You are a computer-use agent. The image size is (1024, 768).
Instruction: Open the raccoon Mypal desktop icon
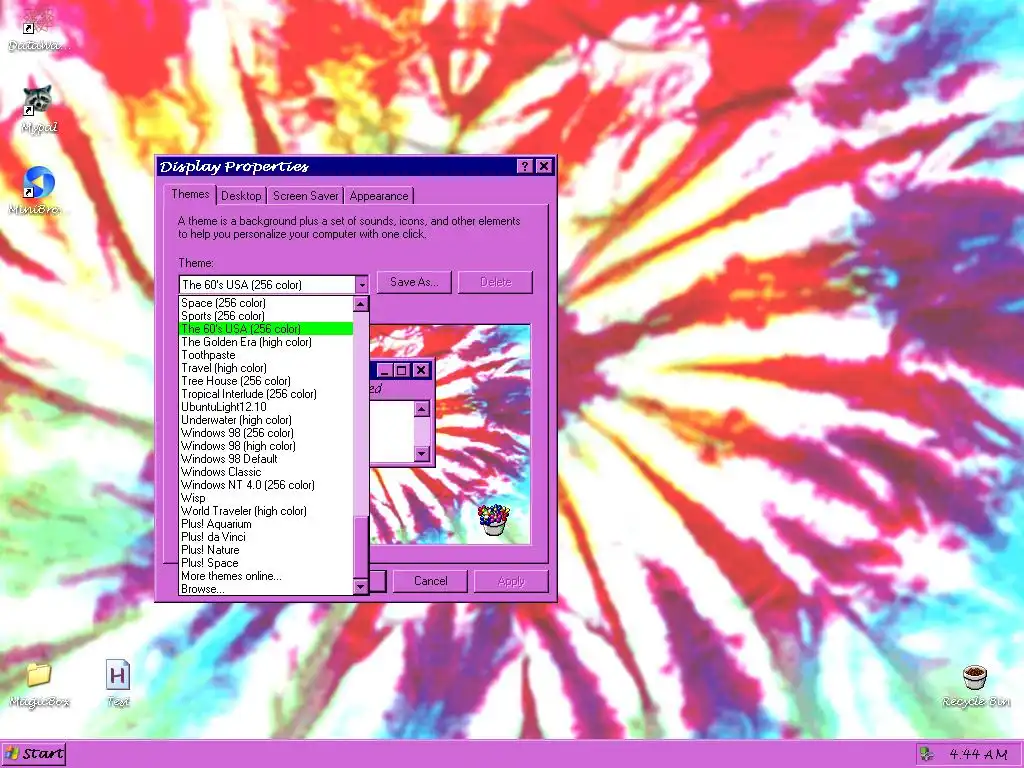click(39, 101)
